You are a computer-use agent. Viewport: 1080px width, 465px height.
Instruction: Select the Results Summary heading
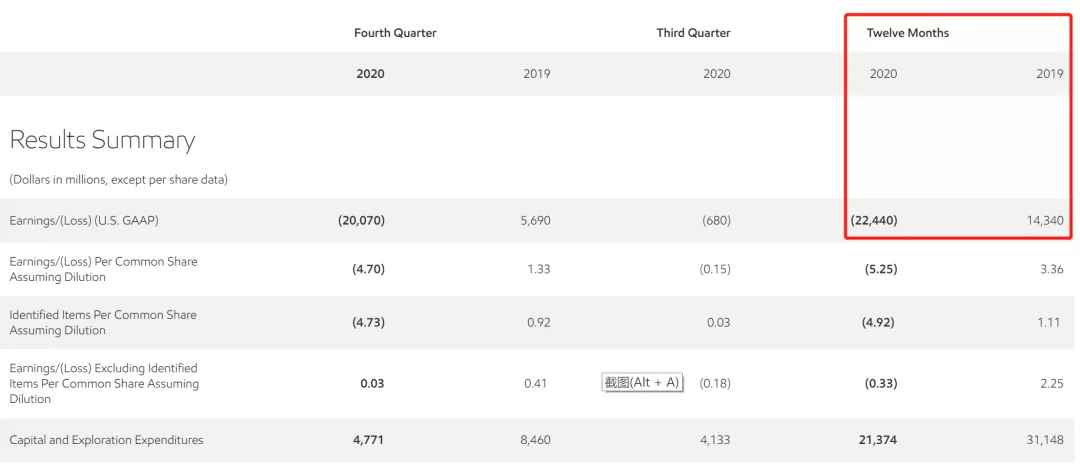102,141
